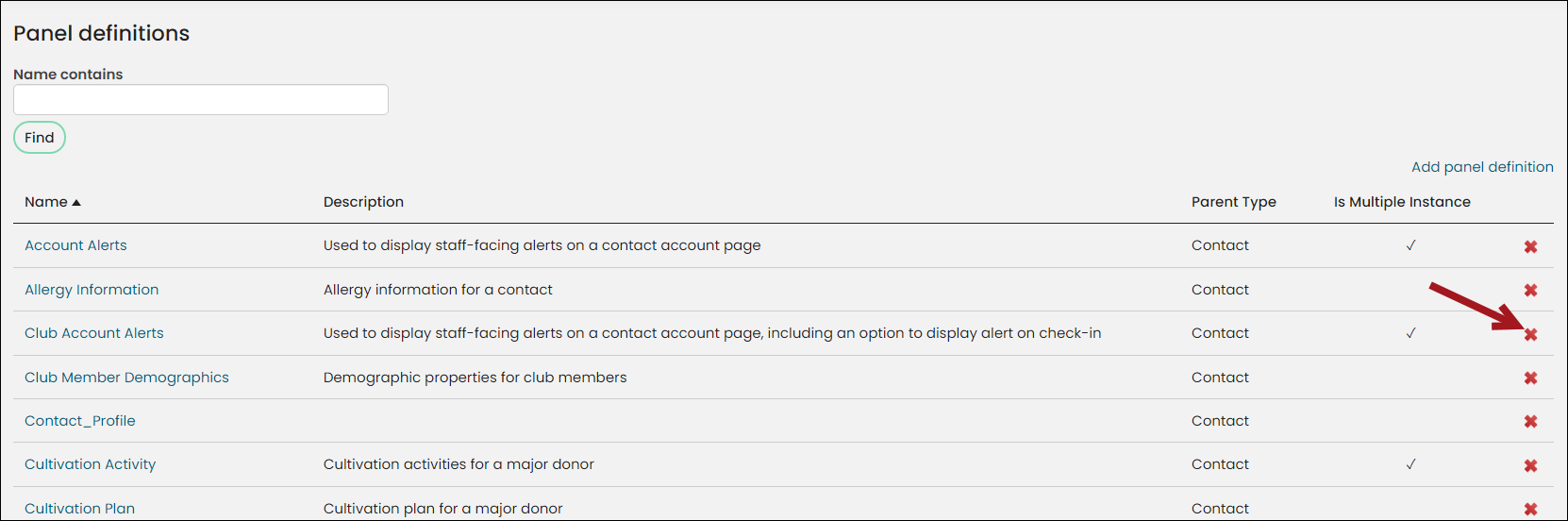The width and height of the screenshot is (1568, 521).
Task: Focus the Name contains text field
Action: (x=201, y=100)
